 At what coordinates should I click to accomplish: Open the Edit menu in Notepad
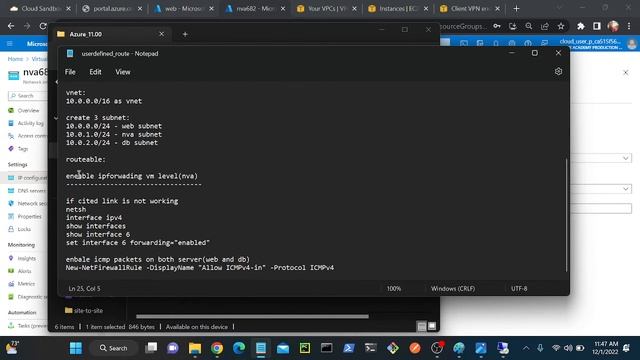pos(95,72)
